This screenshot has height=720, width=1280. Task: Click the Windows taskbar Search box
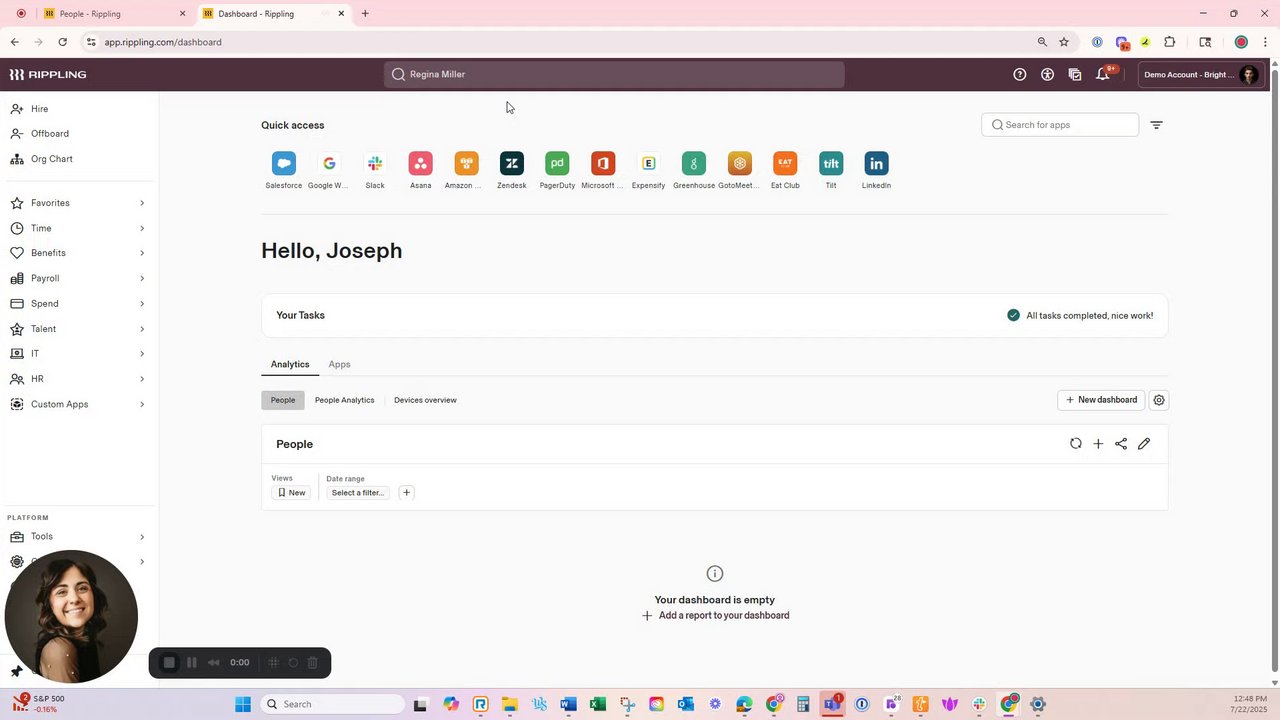pos(333,704)
